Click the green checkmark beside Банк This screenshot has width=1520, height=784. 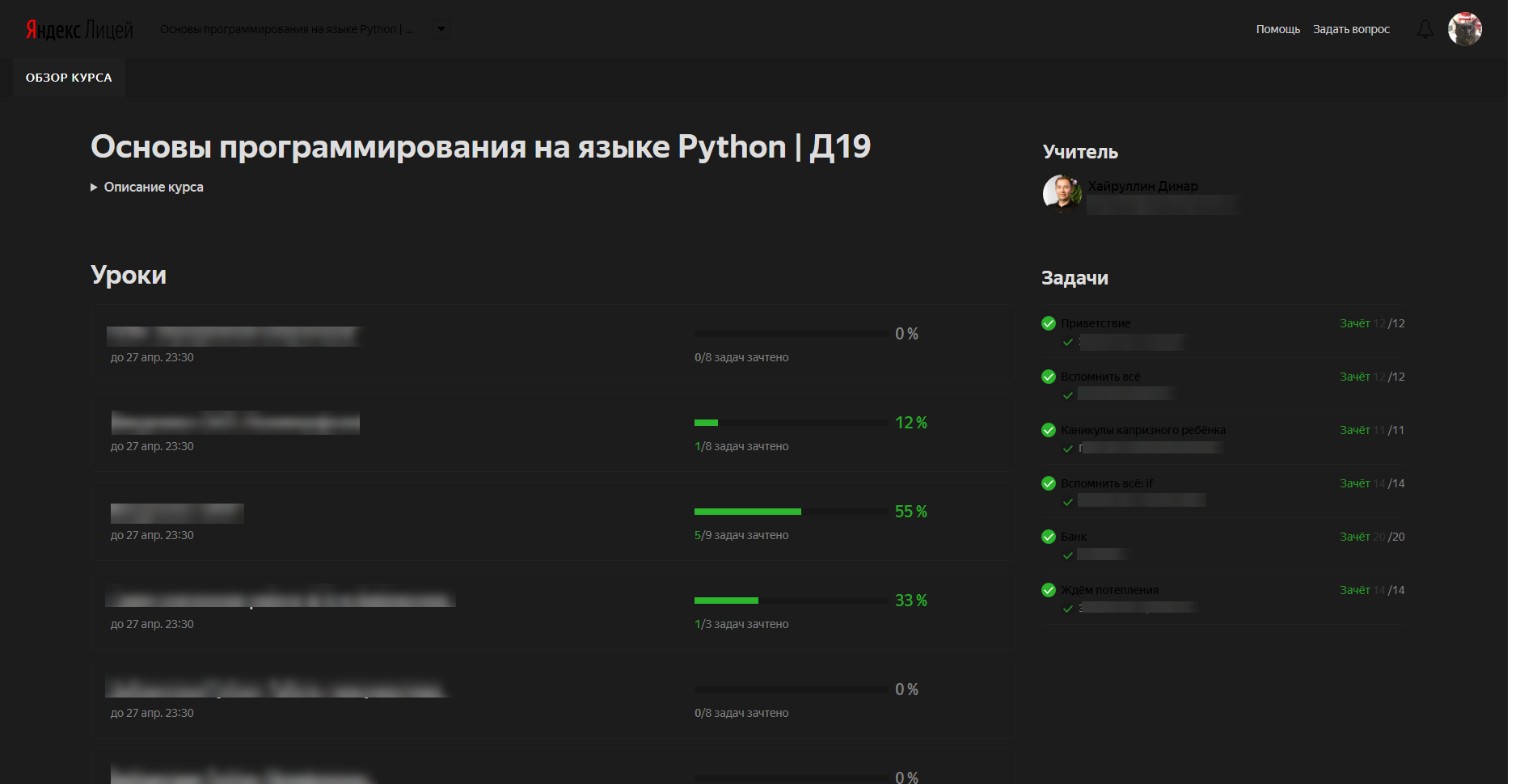[1048, 536]
